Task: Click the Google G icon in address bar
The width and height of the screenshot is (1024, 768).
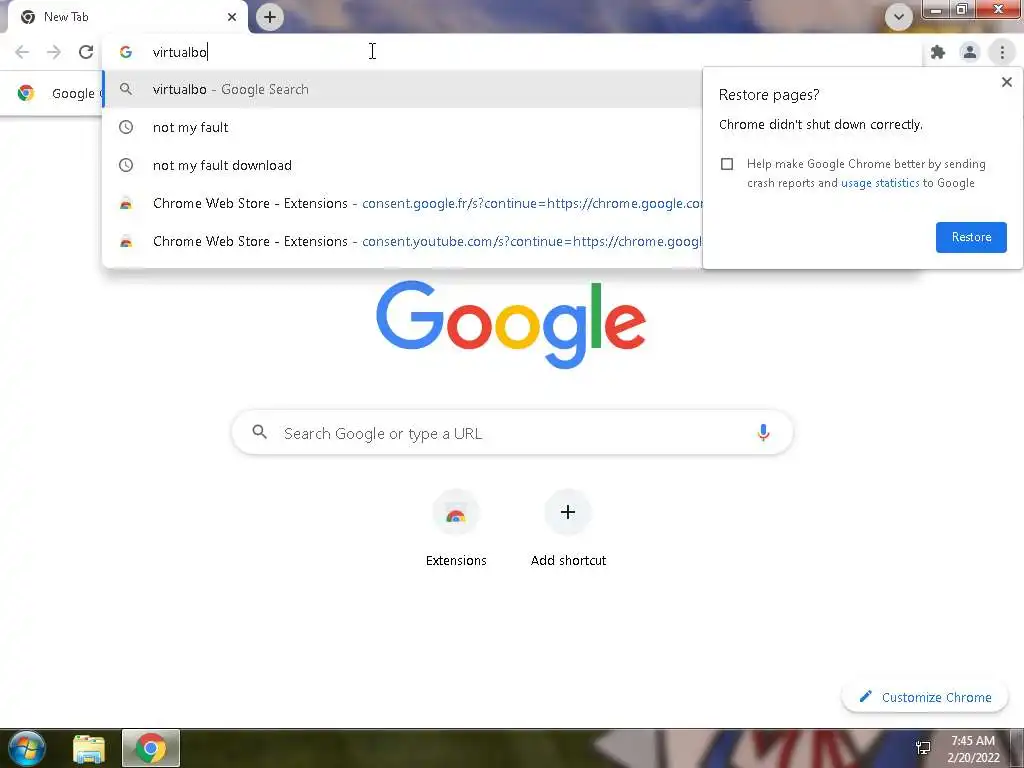Action: tap(126, 52)
